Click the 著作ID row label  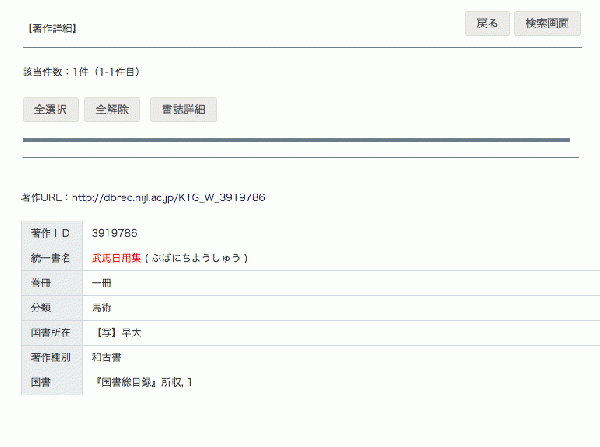(x=50, y=233)
